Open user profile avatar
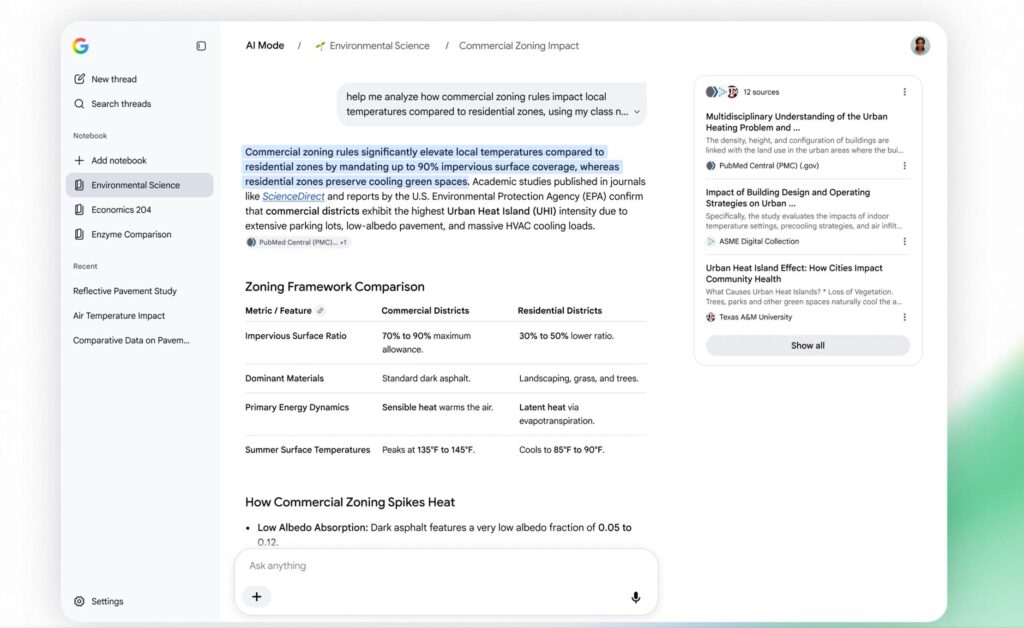Viewport: 1024px width, 628px height. [x=920, y=46]
